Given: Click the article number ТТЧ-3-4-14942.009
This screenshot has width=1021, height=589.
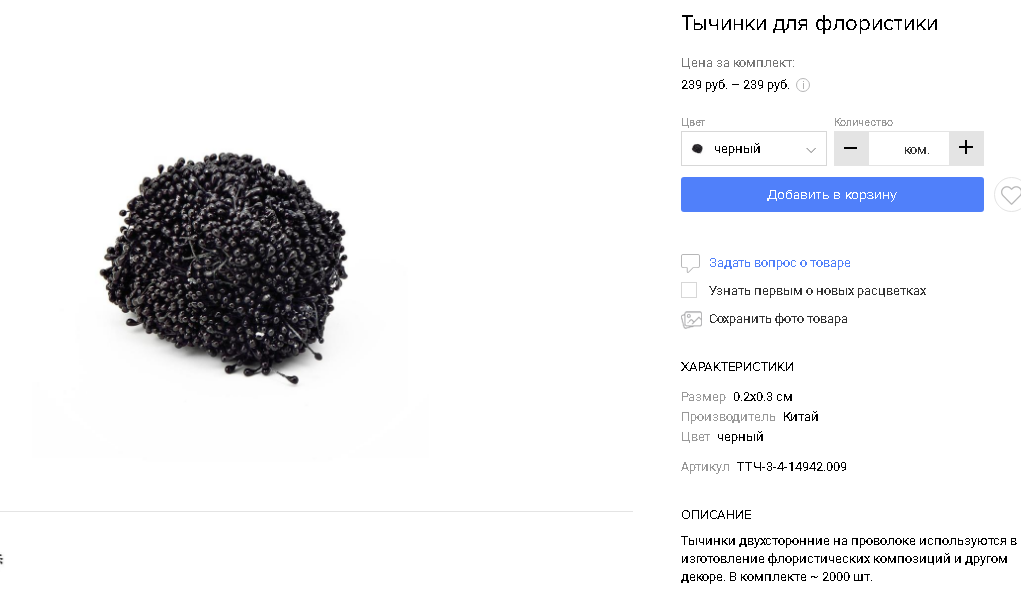Looking at the screenshot, I should pyautogui.click(x=791, y=467).
